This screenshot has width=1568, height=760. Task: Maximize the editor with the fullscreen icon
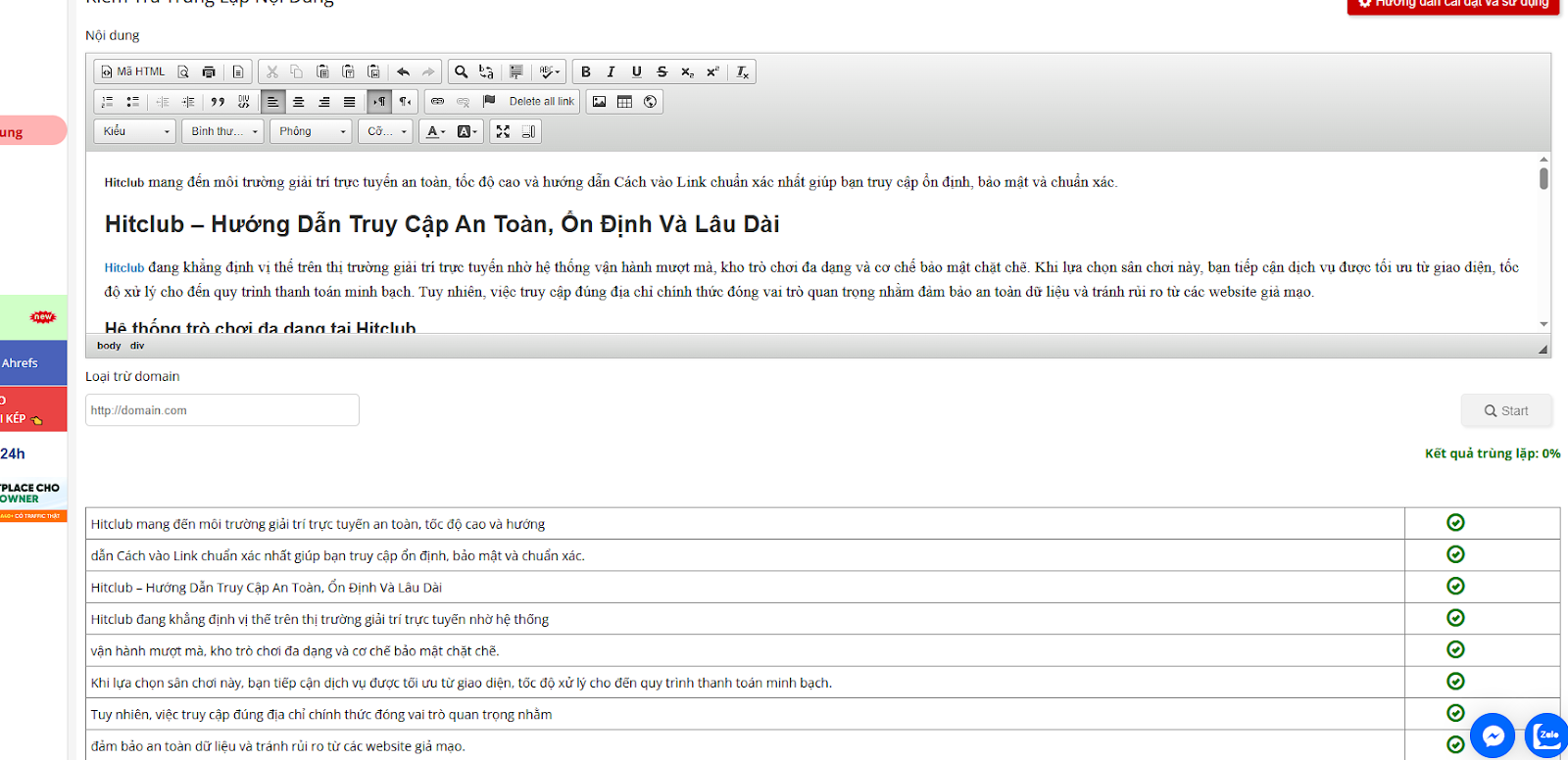[x=503, y=131]
